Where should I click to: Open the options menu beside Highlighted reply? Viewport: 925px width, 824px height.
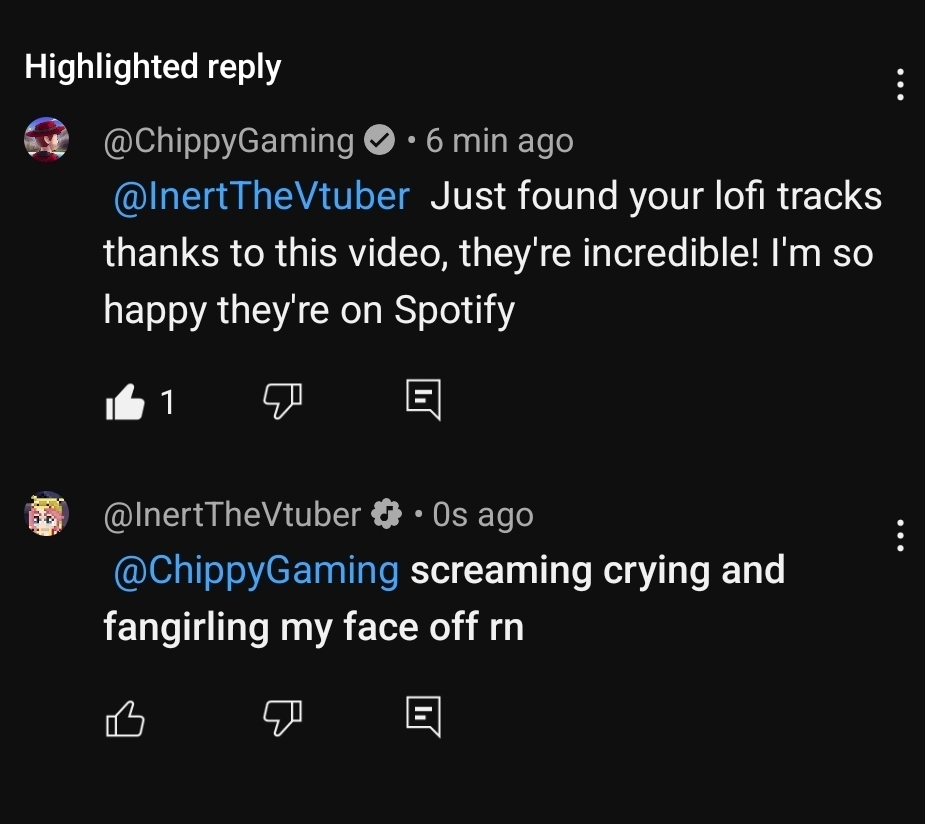[x=900, y=85]
